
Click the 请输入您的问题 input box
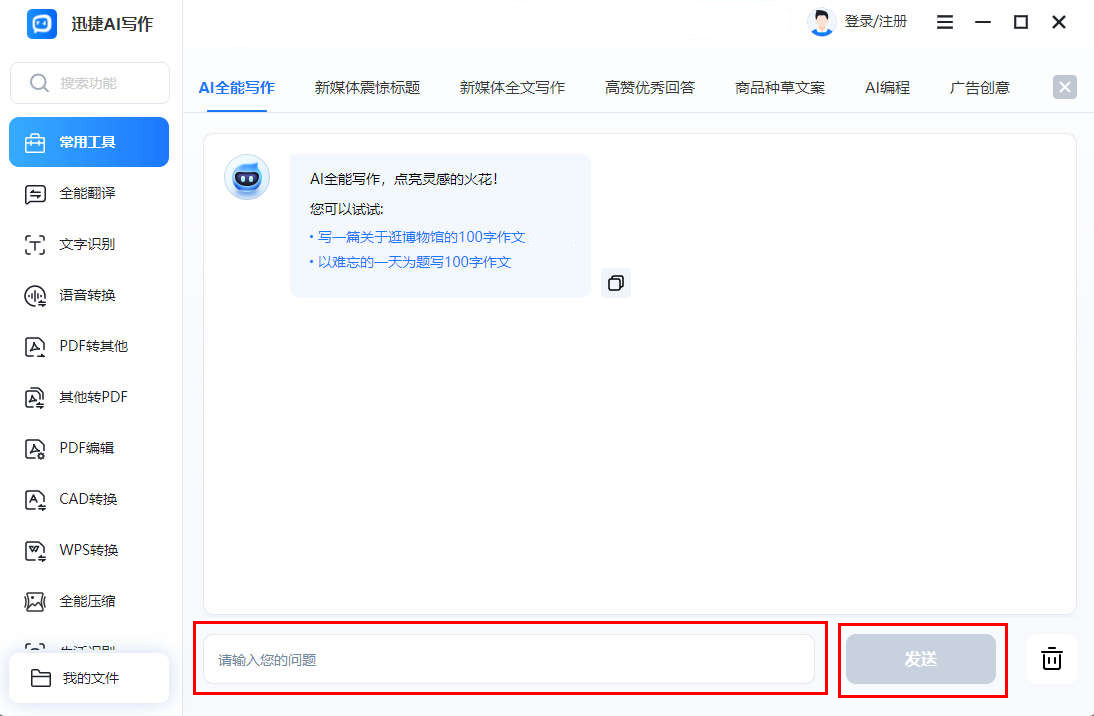pos(509,659)
